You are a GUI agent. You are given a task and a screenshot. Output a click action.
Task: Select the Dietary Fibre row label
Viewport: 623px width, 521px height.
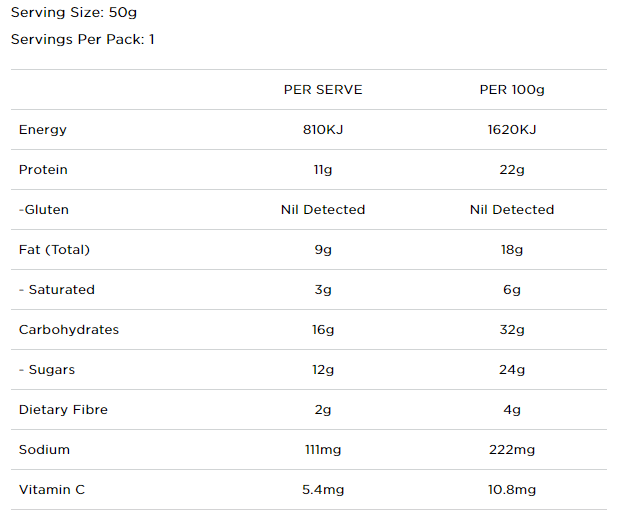coord(64,410)
